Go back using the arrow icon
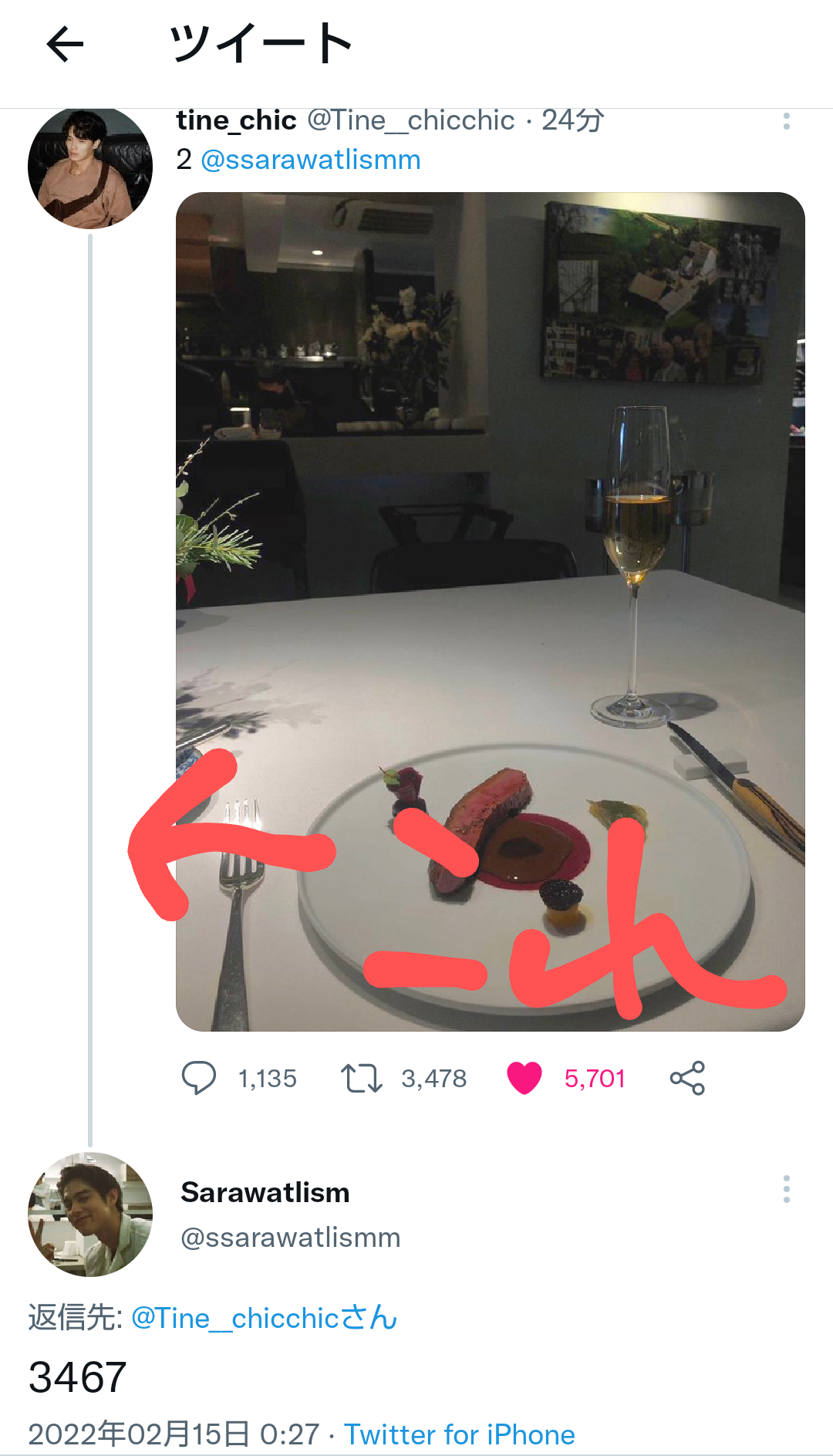833x1456 pixels. [x=65, y=44]
